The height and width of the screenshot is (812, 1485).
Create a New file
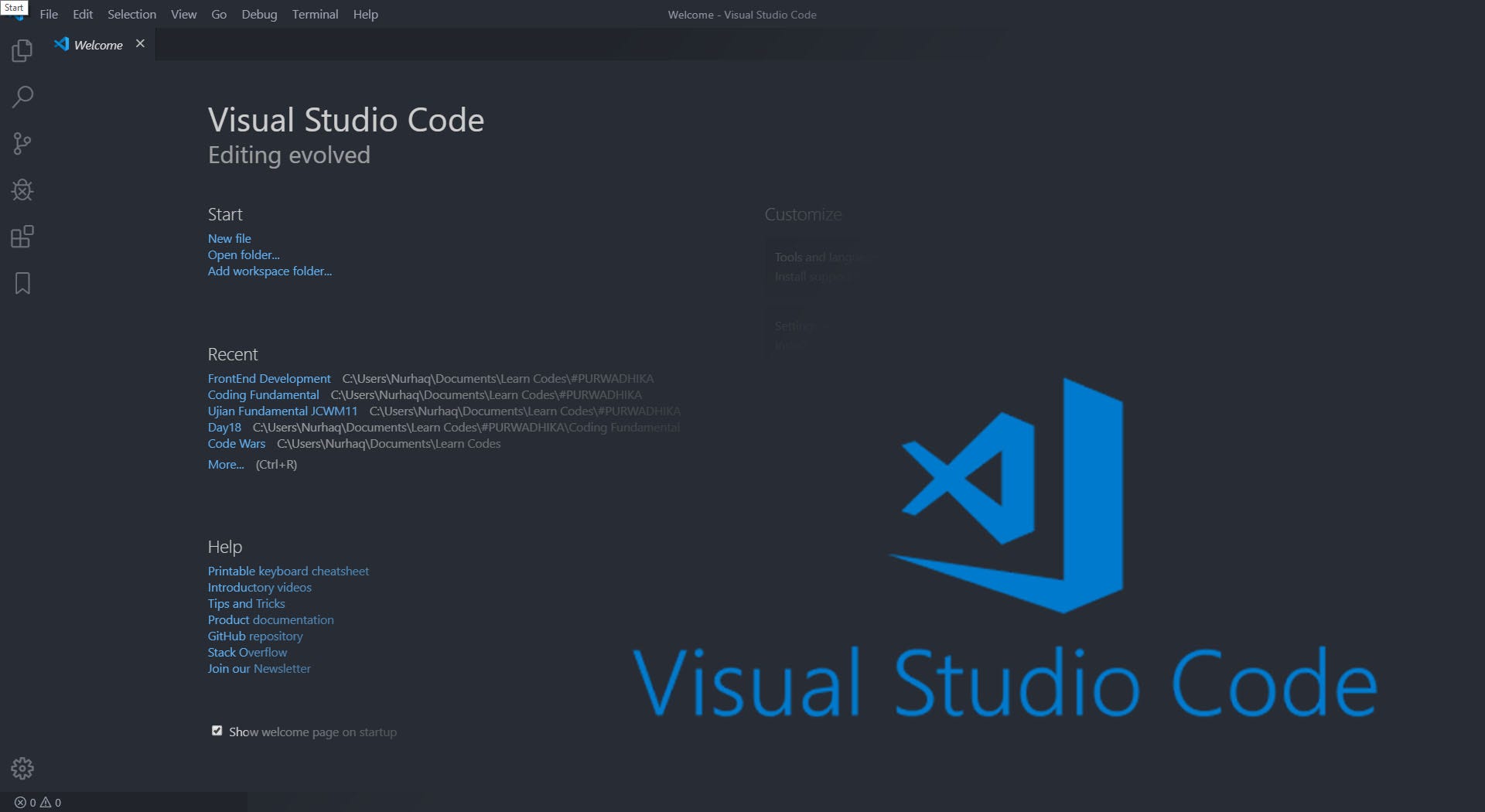229,238
